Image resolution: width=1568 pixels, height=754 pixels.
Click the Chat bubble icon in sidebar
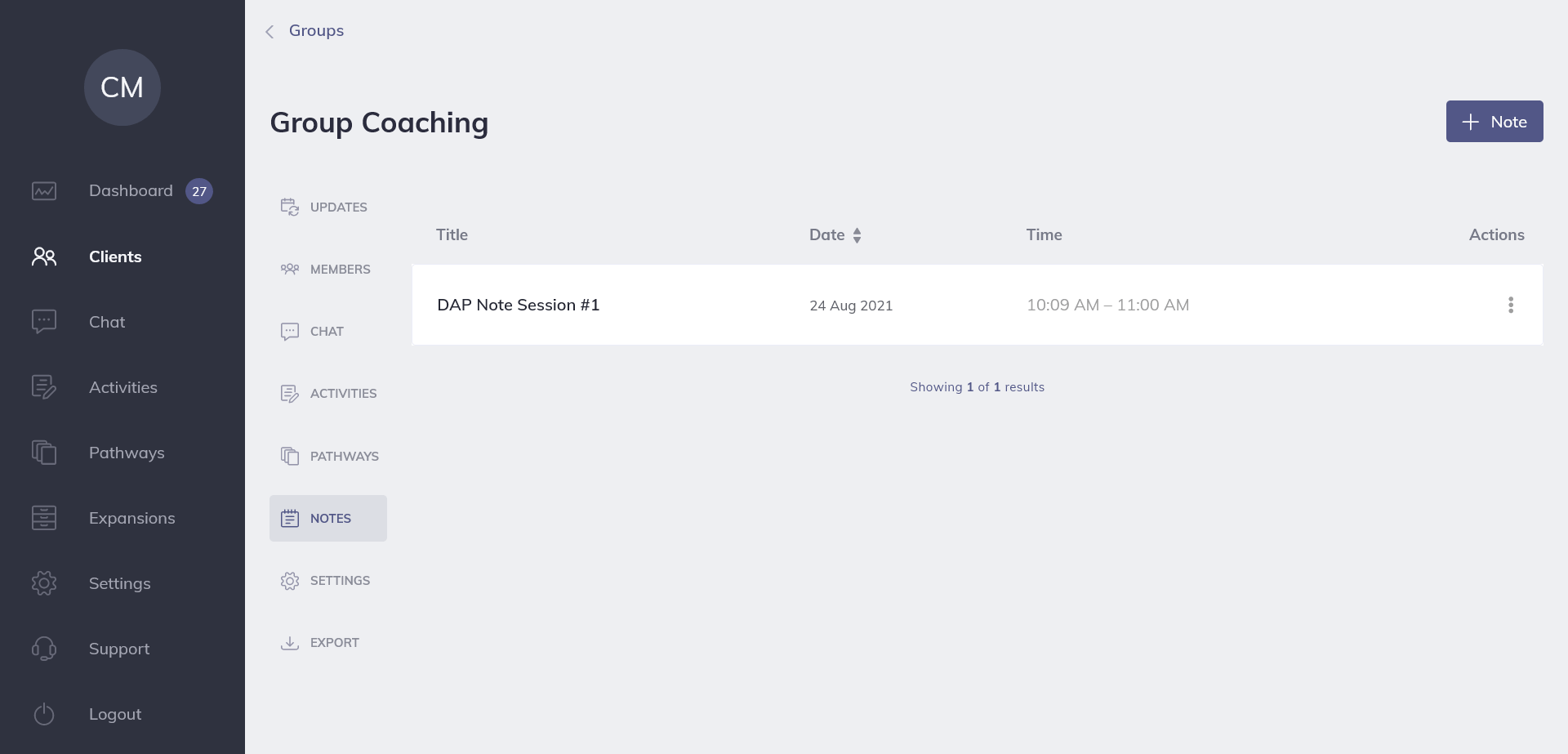[x=43, y=321]
